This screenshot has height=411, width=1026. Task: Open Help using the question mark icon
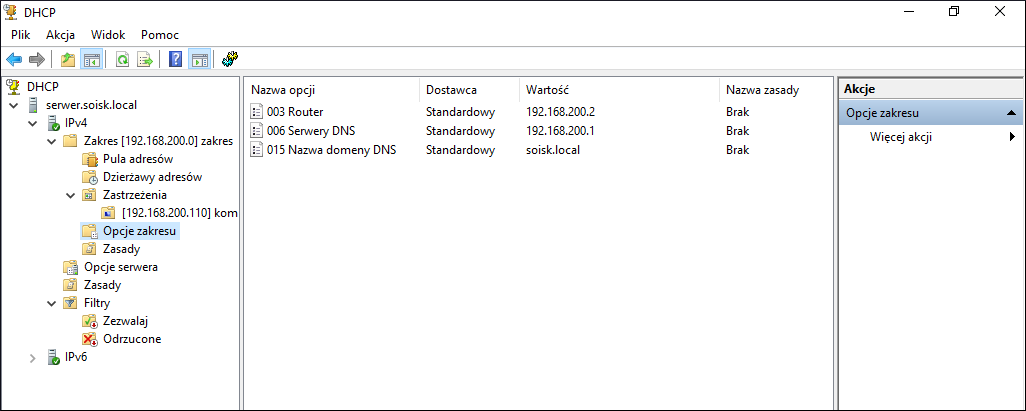175,60
